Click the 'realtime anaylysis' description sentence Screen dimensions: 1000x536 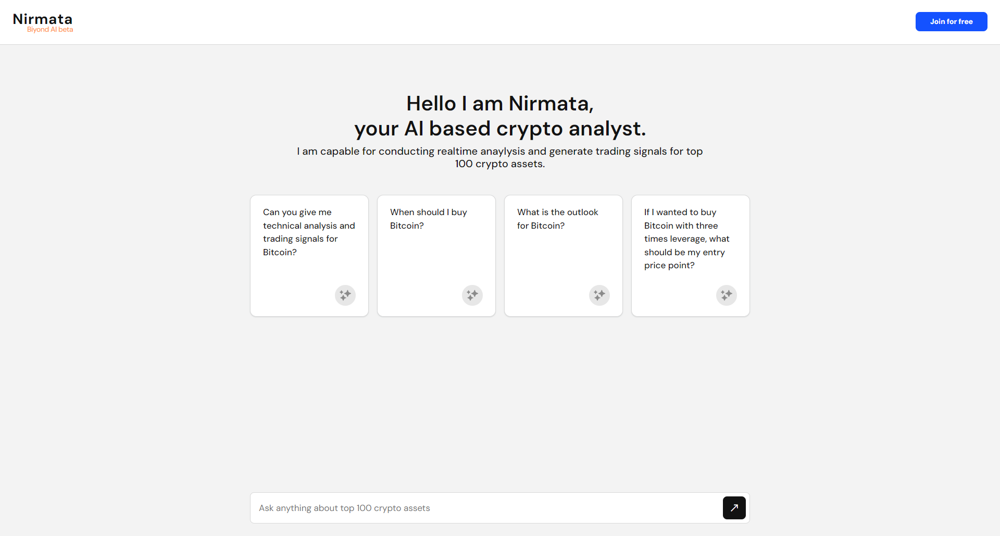pyautogui.click(x=500, y=151)
